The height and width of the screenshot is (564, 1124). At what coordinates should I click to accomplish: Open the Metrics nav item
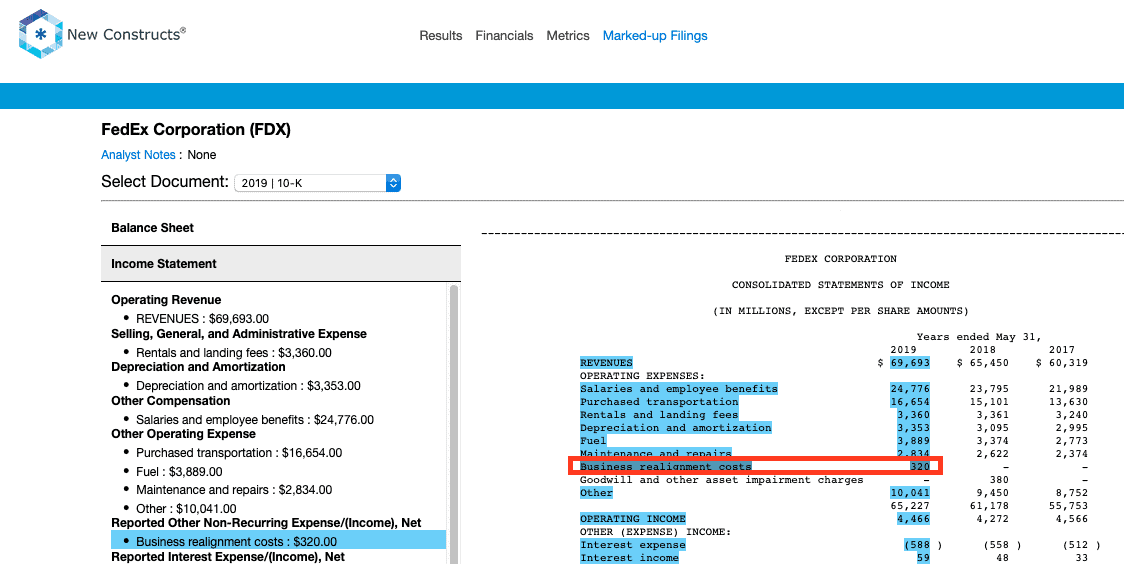pos(568,36)
